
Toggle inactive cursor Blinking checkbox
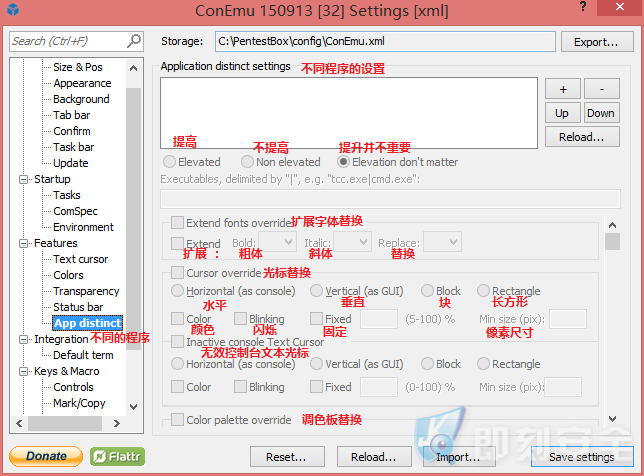[x=240, y=387]
